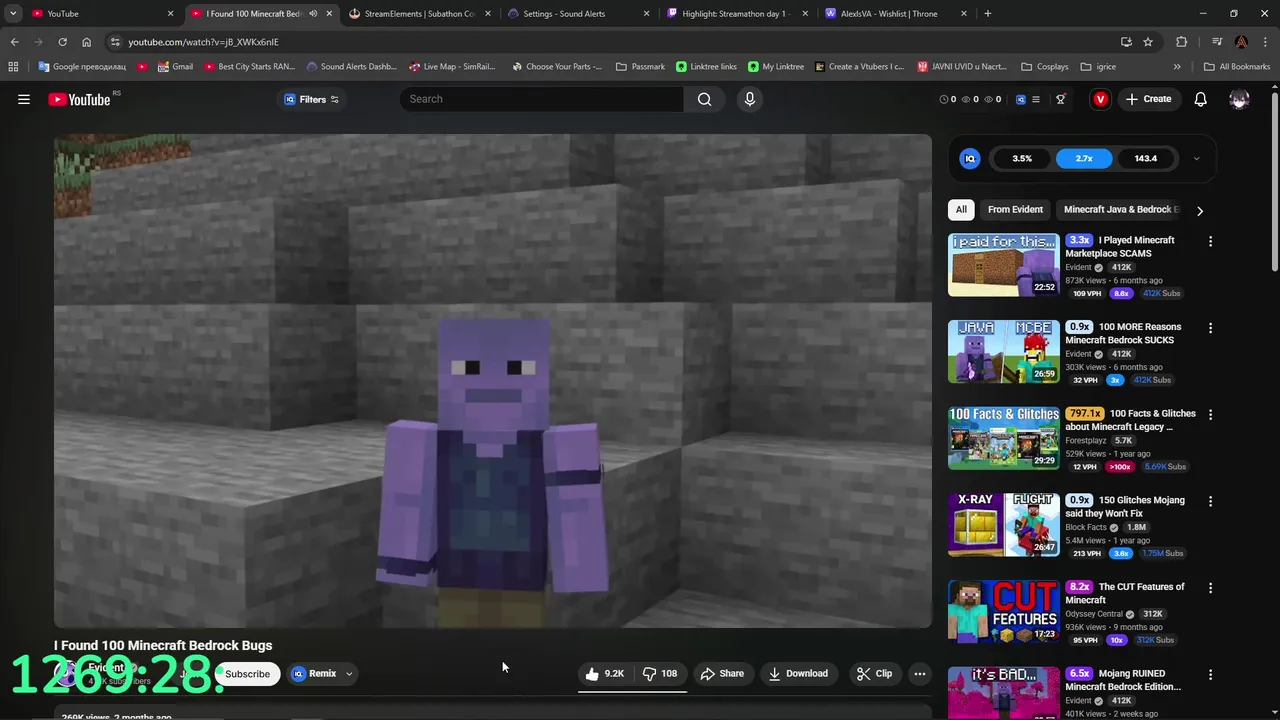This screenshot has width=1280, height=720.
Task: Select the 3.5% stat pill
Action: tap(1022, 158)
